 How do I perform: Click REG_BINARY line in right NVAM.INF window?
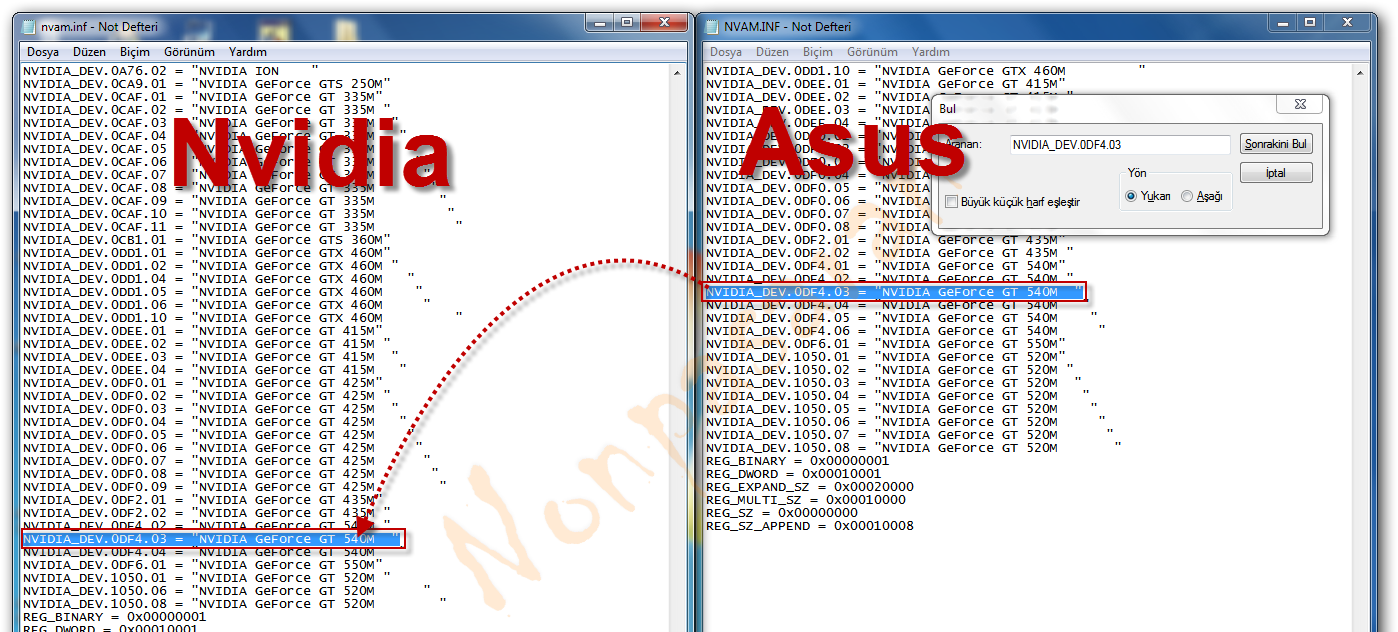pos(797,461)
